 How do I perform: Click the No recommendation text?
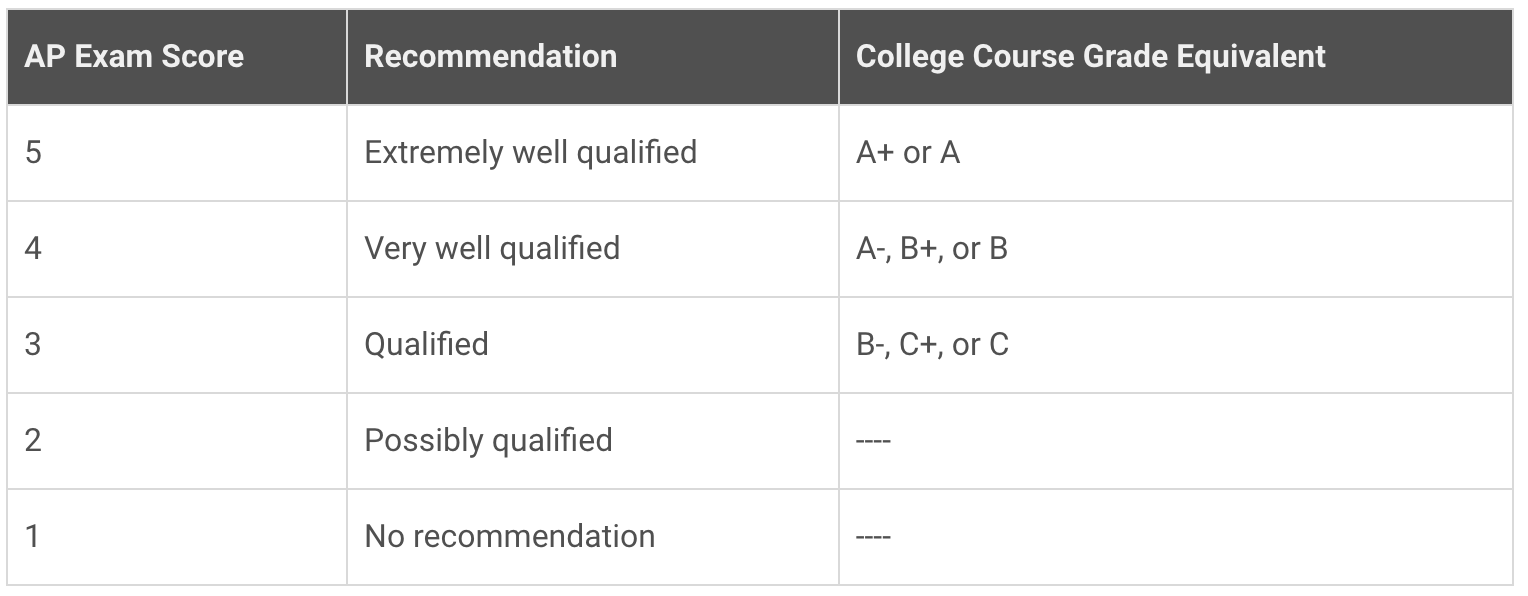(510, 536)
